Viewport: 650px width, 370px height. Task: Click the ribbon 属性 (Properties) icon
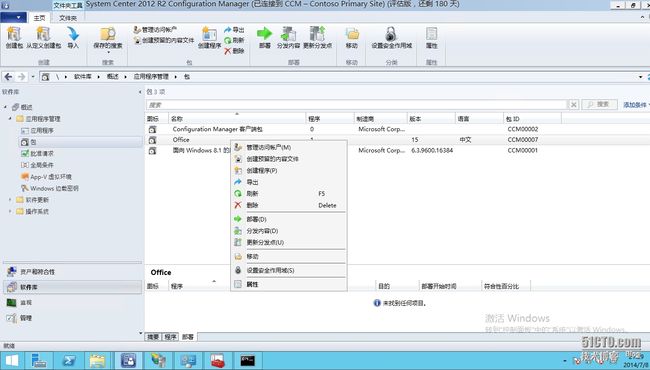point(432,38)
